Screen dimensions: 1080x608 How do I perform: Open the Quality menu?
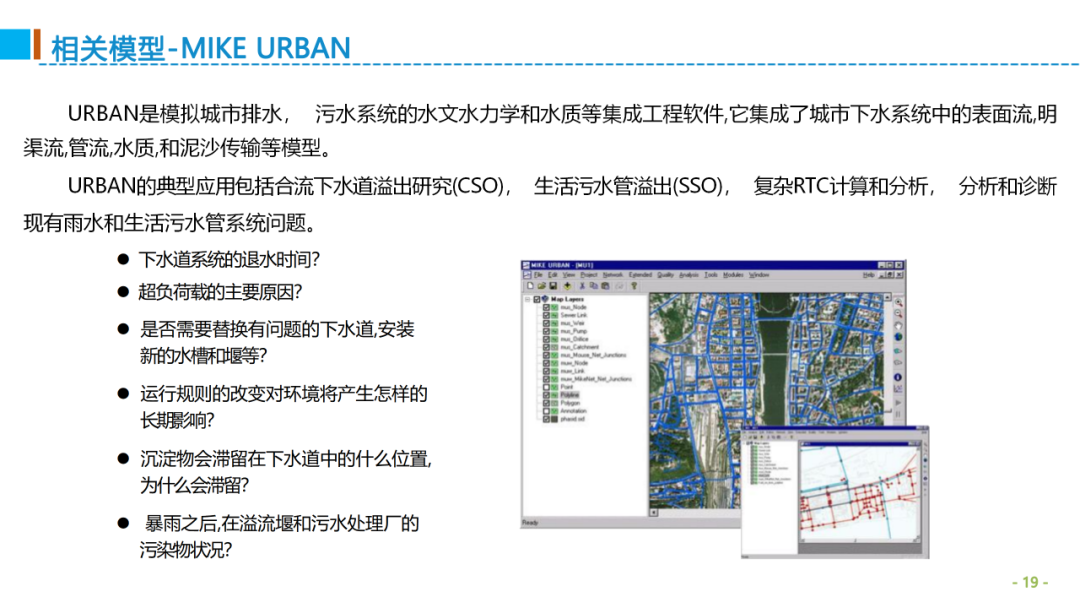tap(665, 275)
